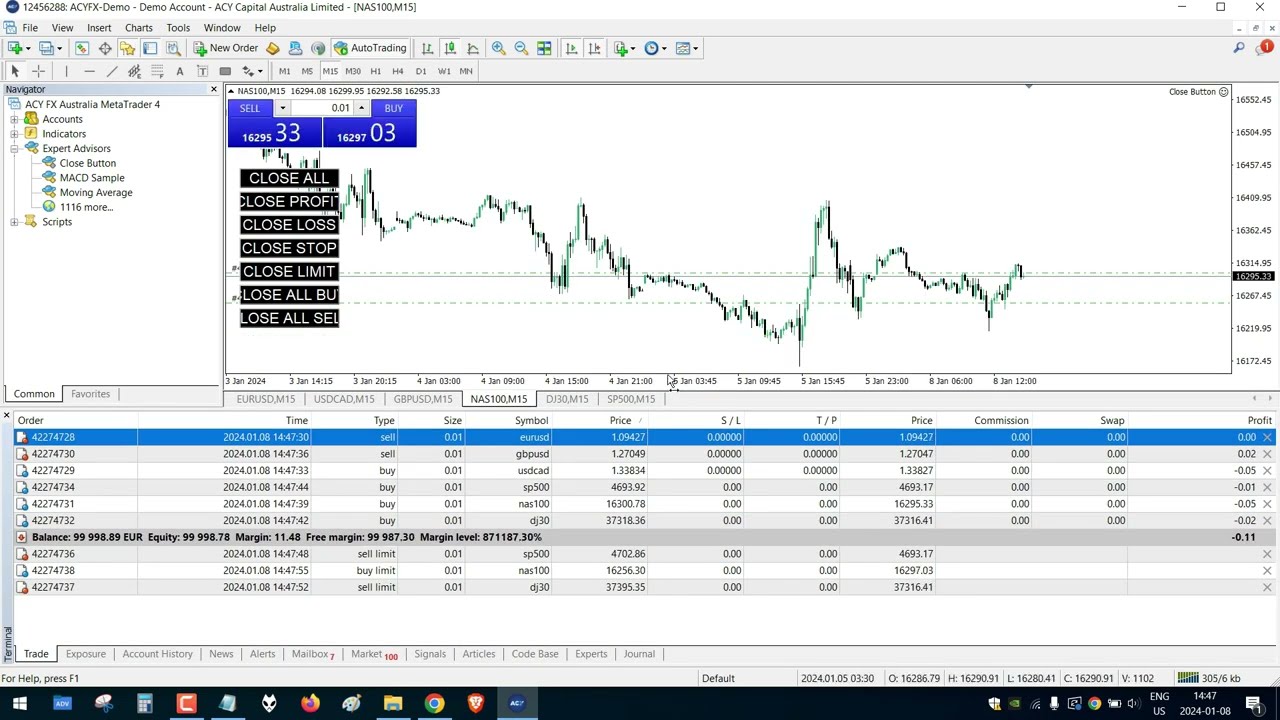Image resolution: width=1280 pixels, height=720 pixels.
Task: Set timeframe to D1
Action: 420,71
